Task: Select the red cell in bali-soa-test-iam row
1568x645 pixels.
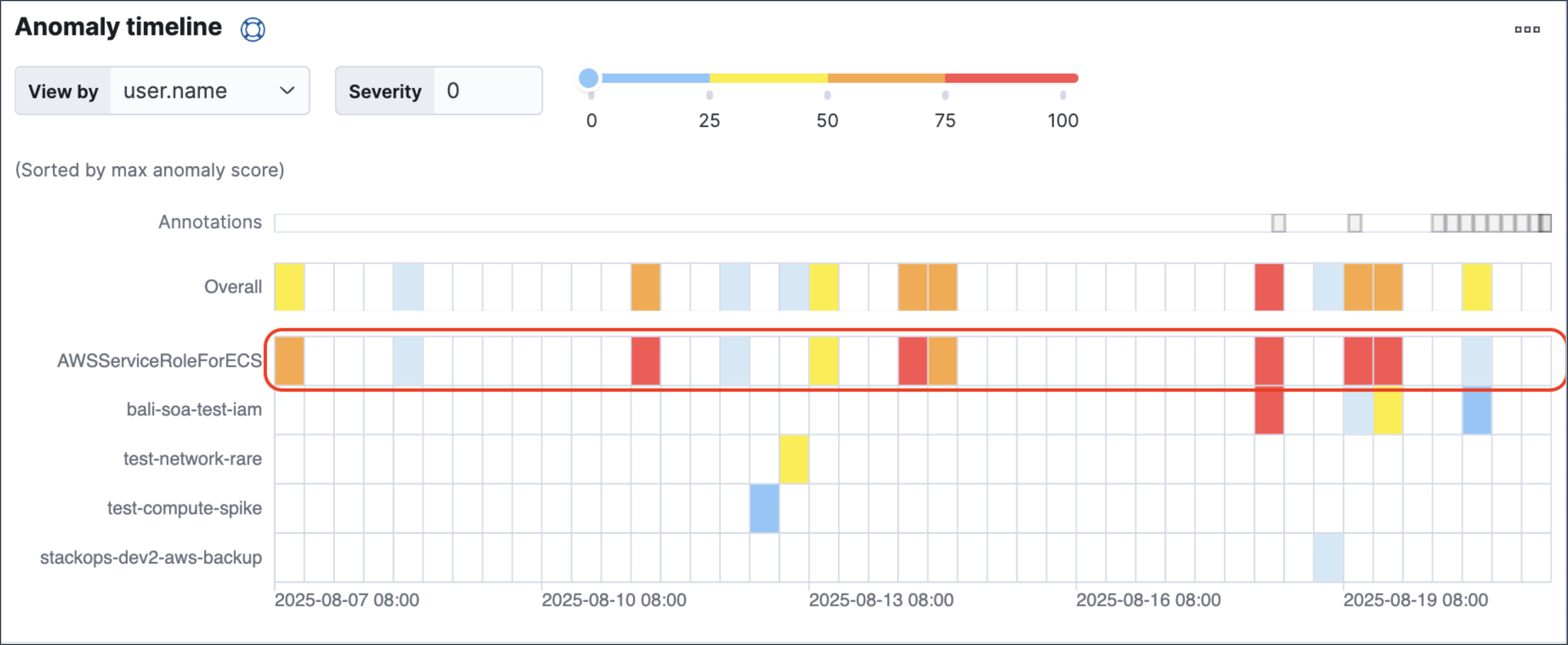Action: (x=1269, y=410)
